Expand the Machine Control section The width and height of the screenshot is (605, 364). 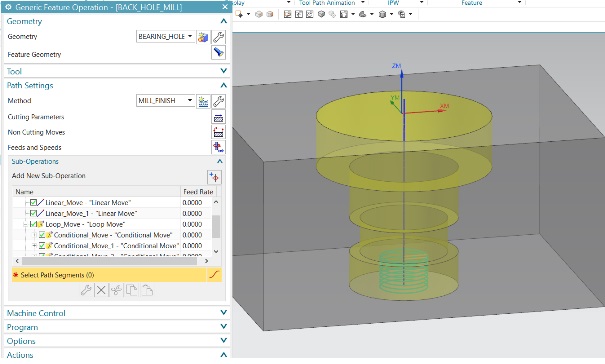point(223,312)
